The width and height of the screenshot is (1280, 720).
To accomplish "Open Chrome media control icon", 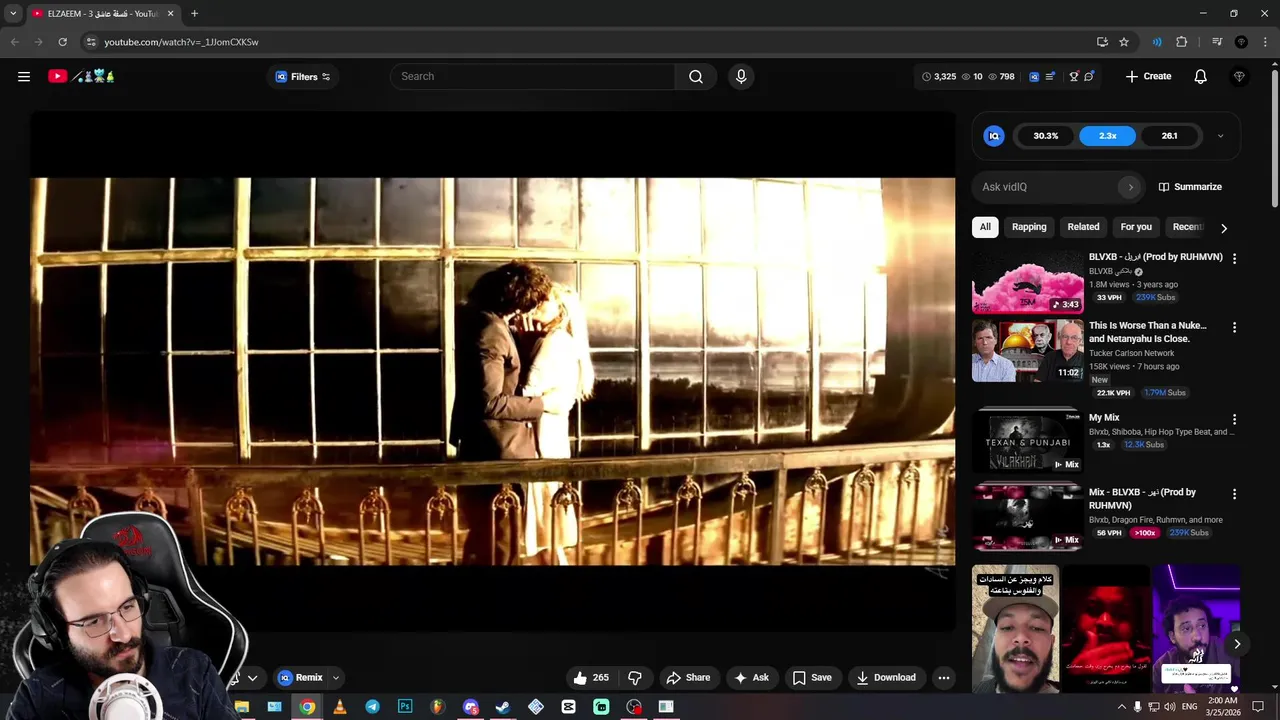I will pos(1217,42).
